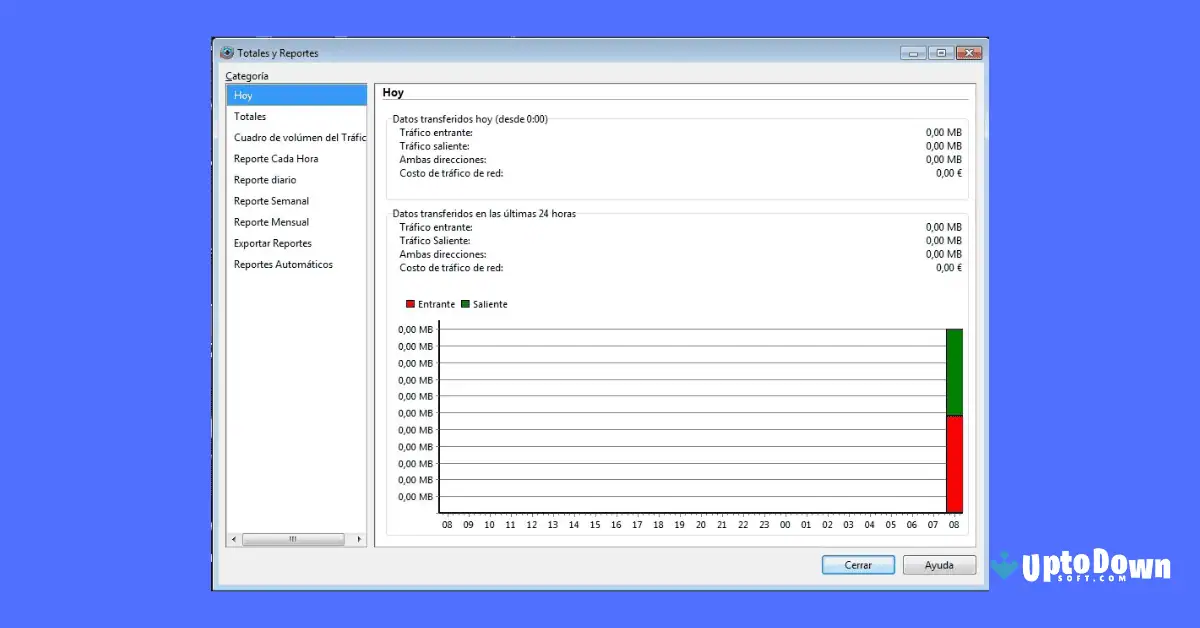Click the horizontal scrollbar thumb

click(x=294, y=539)
